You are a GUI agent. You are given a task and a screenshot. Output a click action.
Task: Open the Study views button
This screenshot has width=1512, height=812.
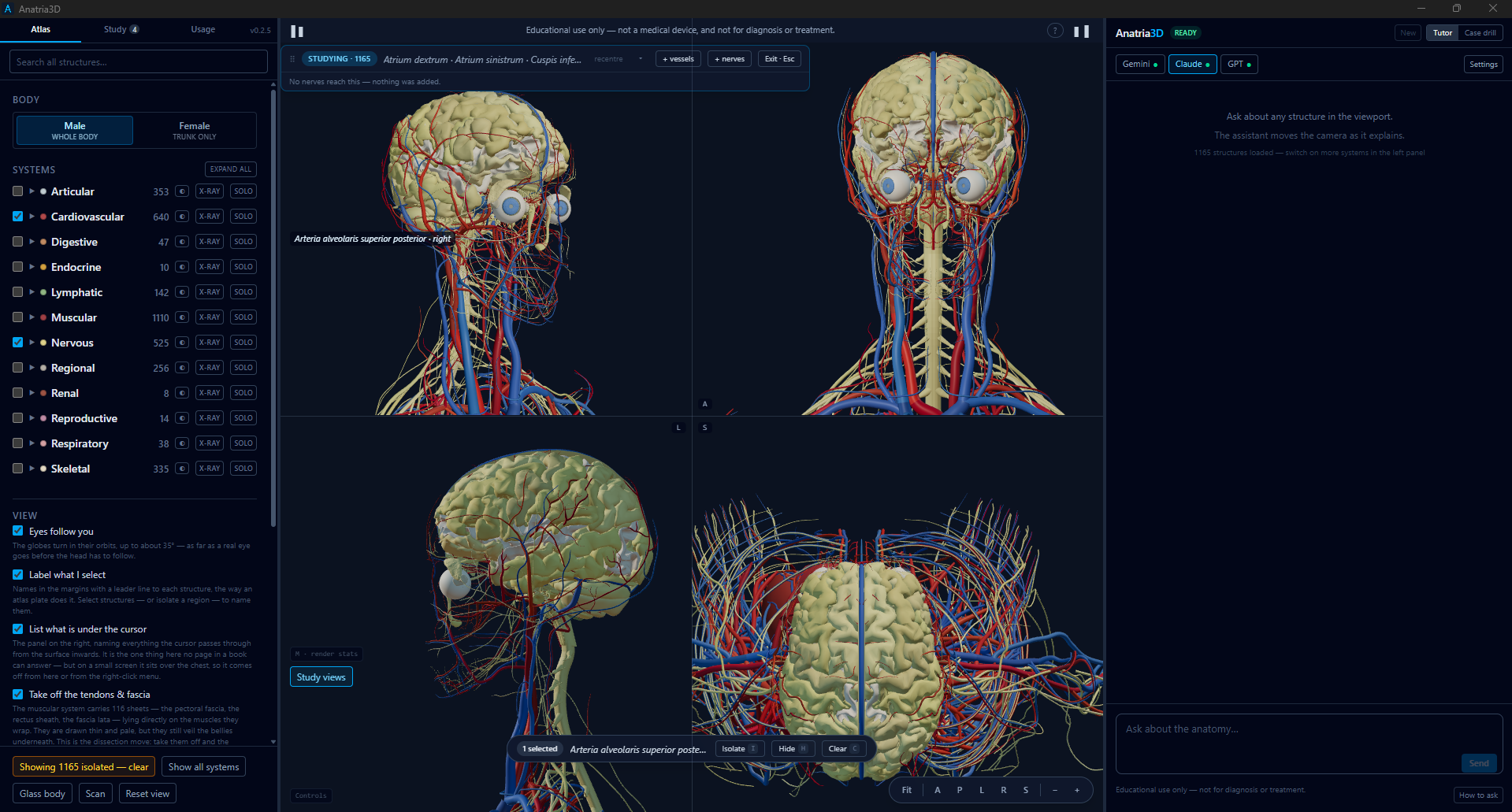click(321, 677)
